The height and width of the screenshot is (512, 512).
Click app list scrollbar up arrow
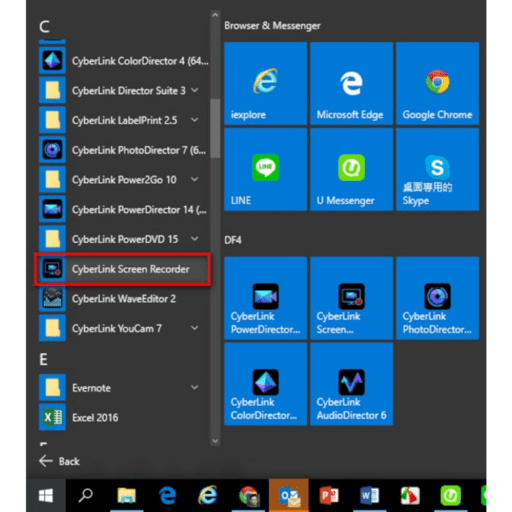tap(215, 15)
